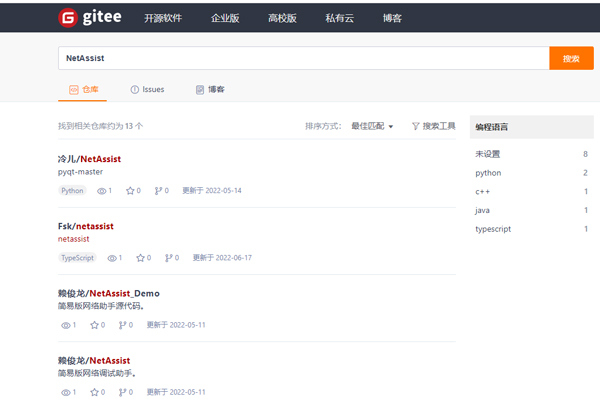Switch to the 仓库 tab
Viewport: 600px width, 399px height.
coord(83,90)
